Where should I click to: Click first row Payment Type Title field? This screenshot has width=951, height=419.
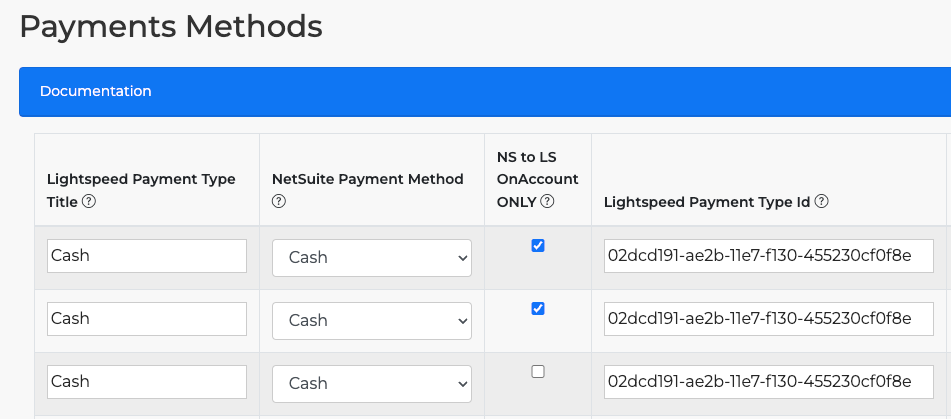click(147, 256)
